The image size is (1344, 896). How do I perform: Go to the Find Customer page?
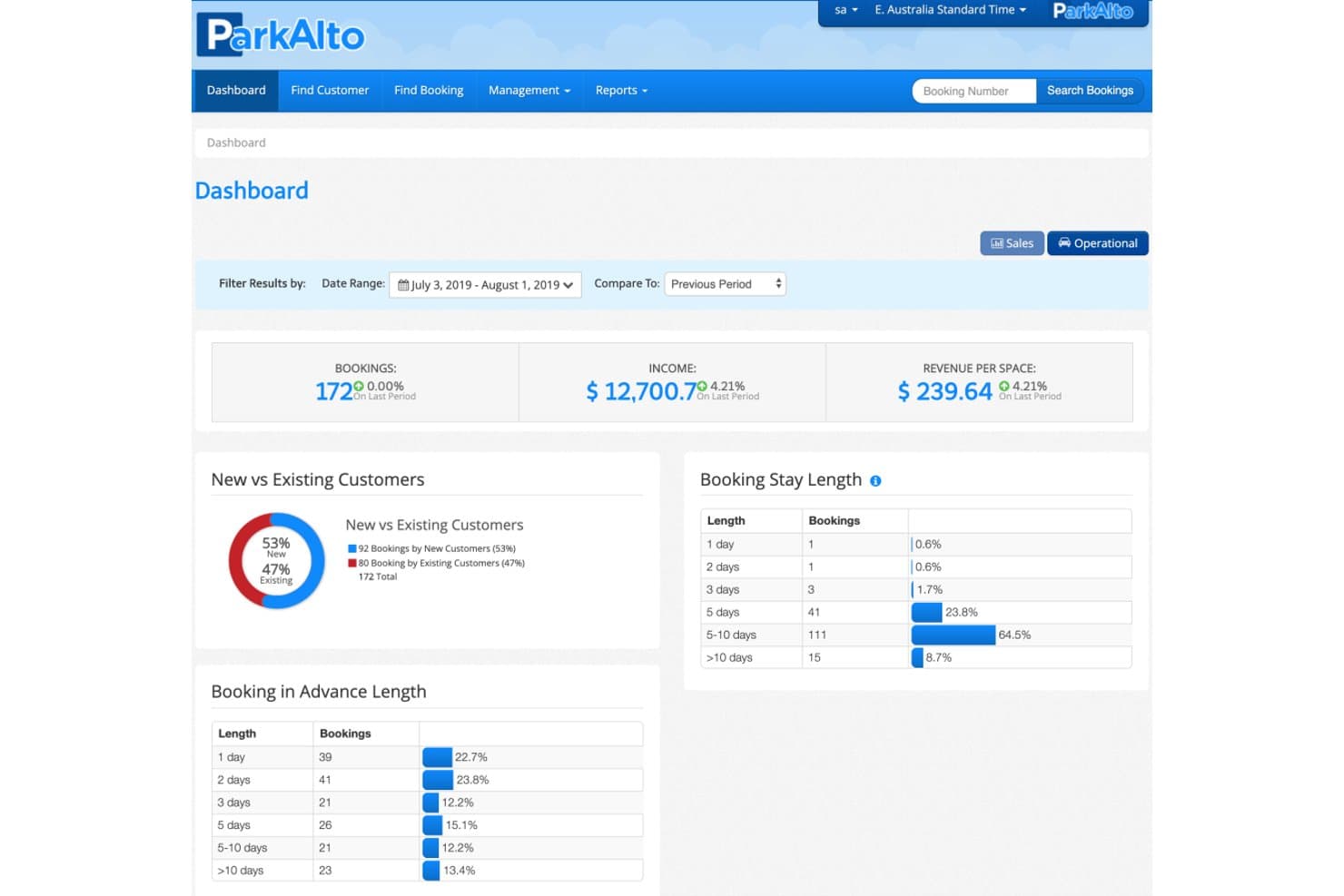tap(330, 91)
